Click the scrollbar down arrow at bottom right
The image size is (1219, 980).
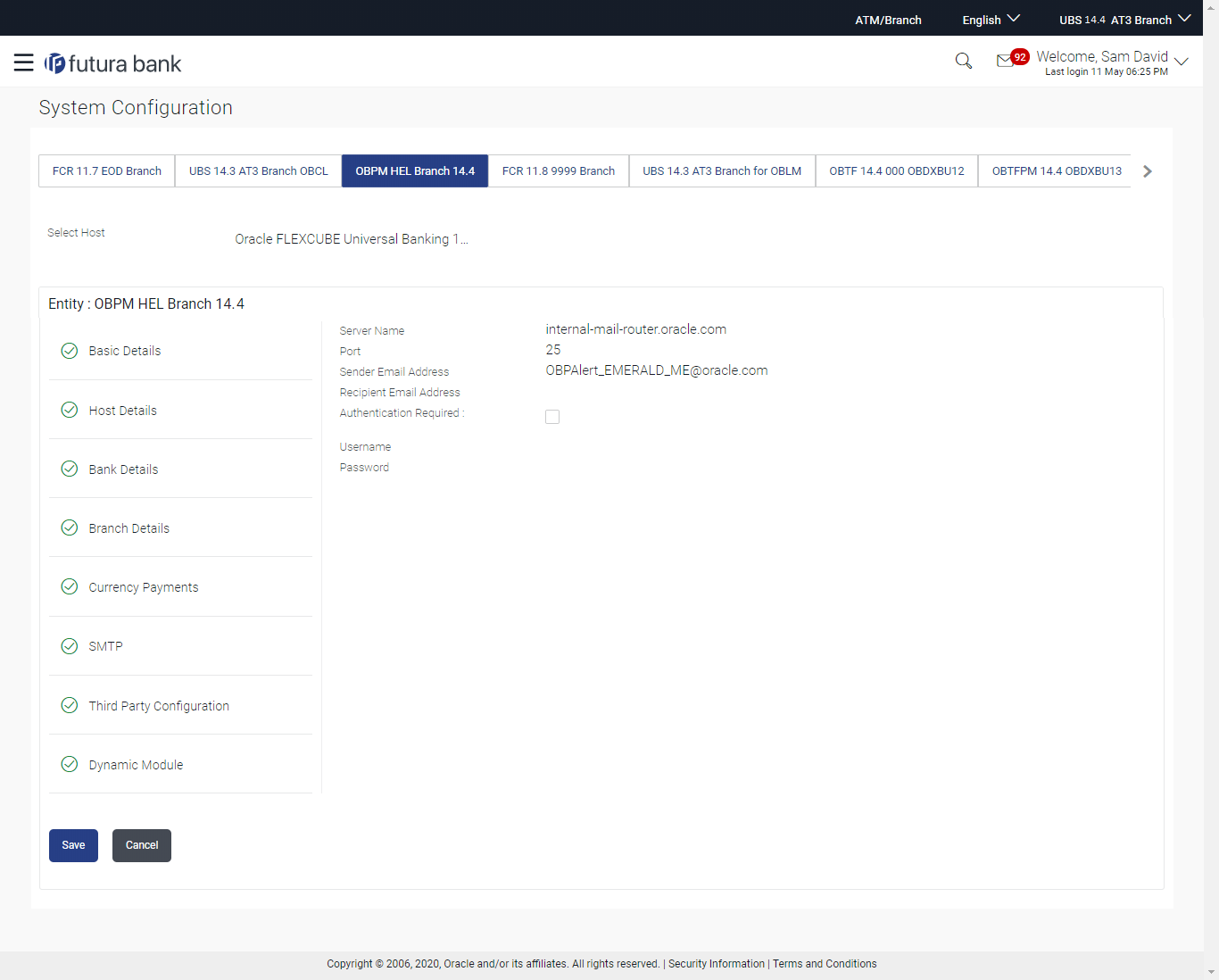click(x=1211, y=972)
